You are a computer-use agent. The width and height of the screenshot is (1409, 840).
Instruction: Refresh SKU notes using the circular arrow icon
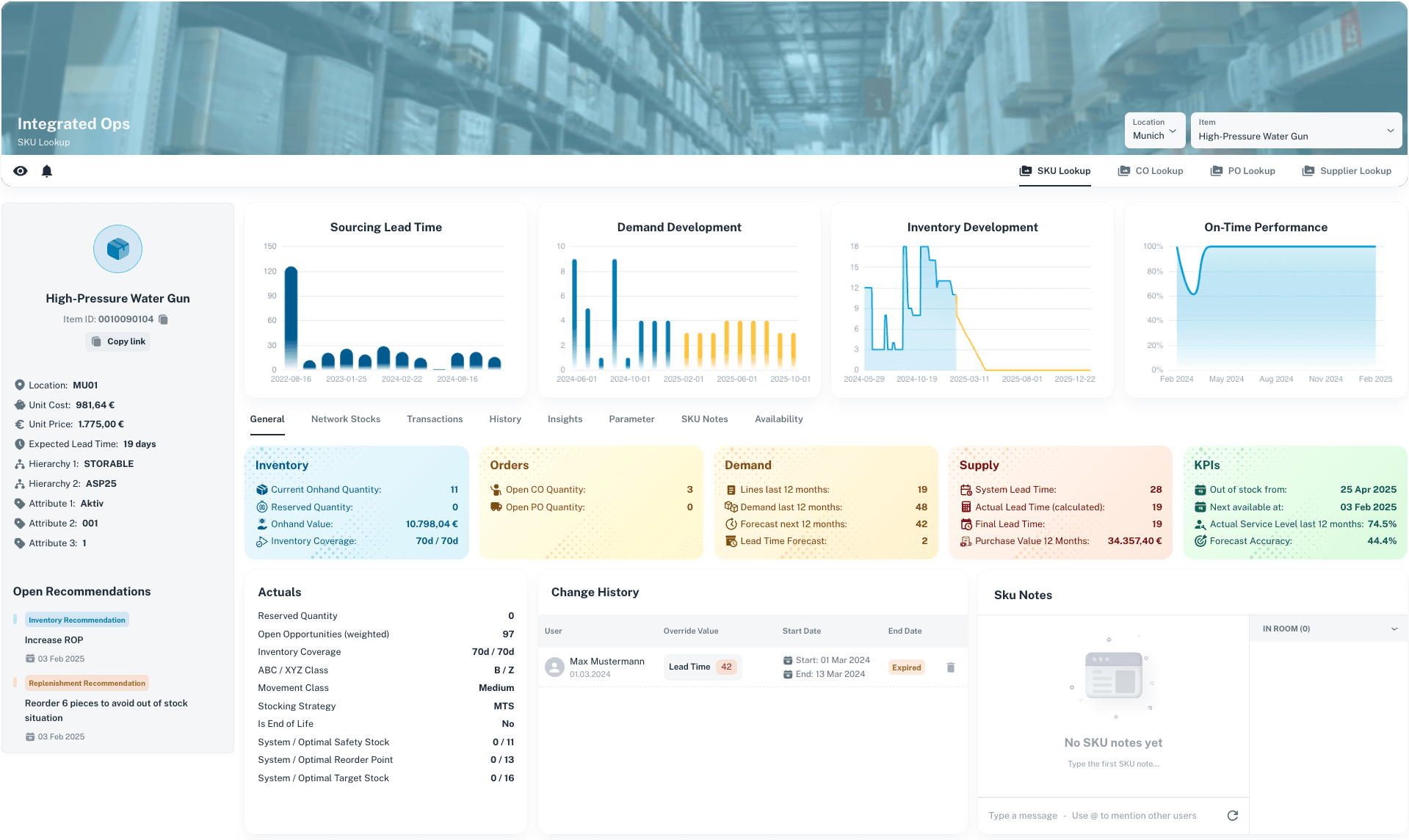coord(1233,815)
